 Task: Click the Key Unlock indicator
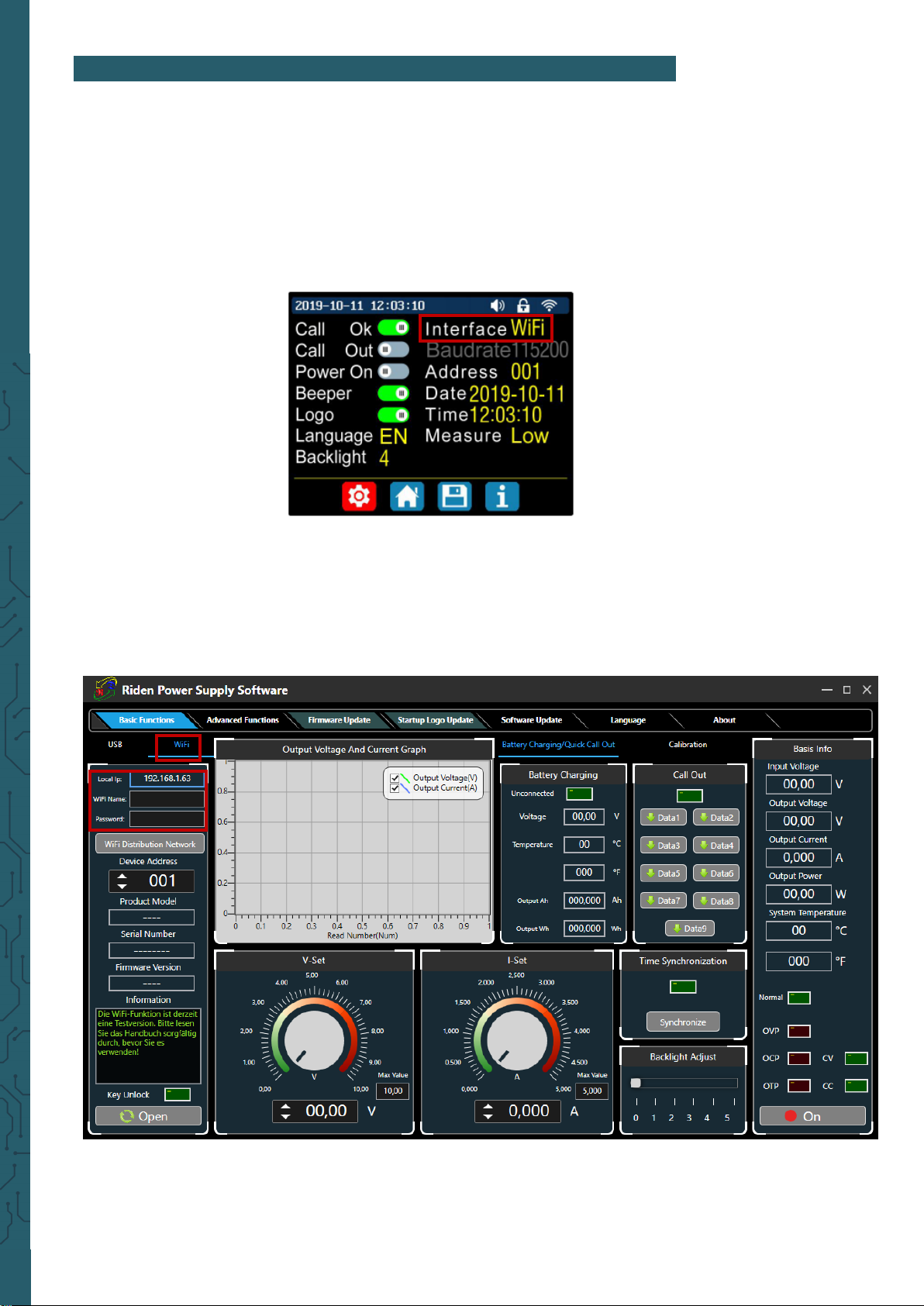tap(178, 1094)
